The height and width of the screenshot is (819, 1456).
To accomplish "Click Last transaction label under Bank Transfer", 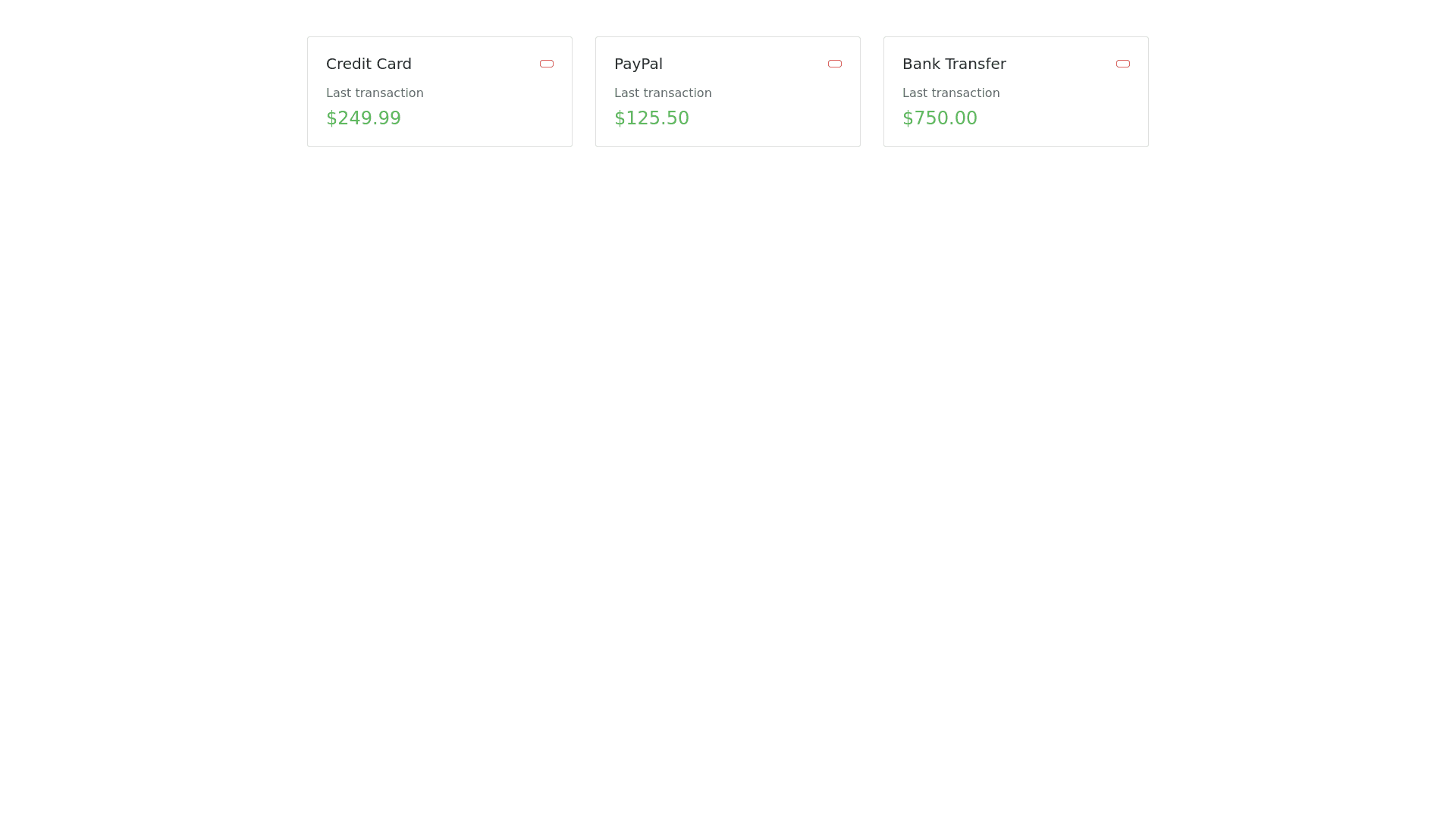I will point(951,93).
